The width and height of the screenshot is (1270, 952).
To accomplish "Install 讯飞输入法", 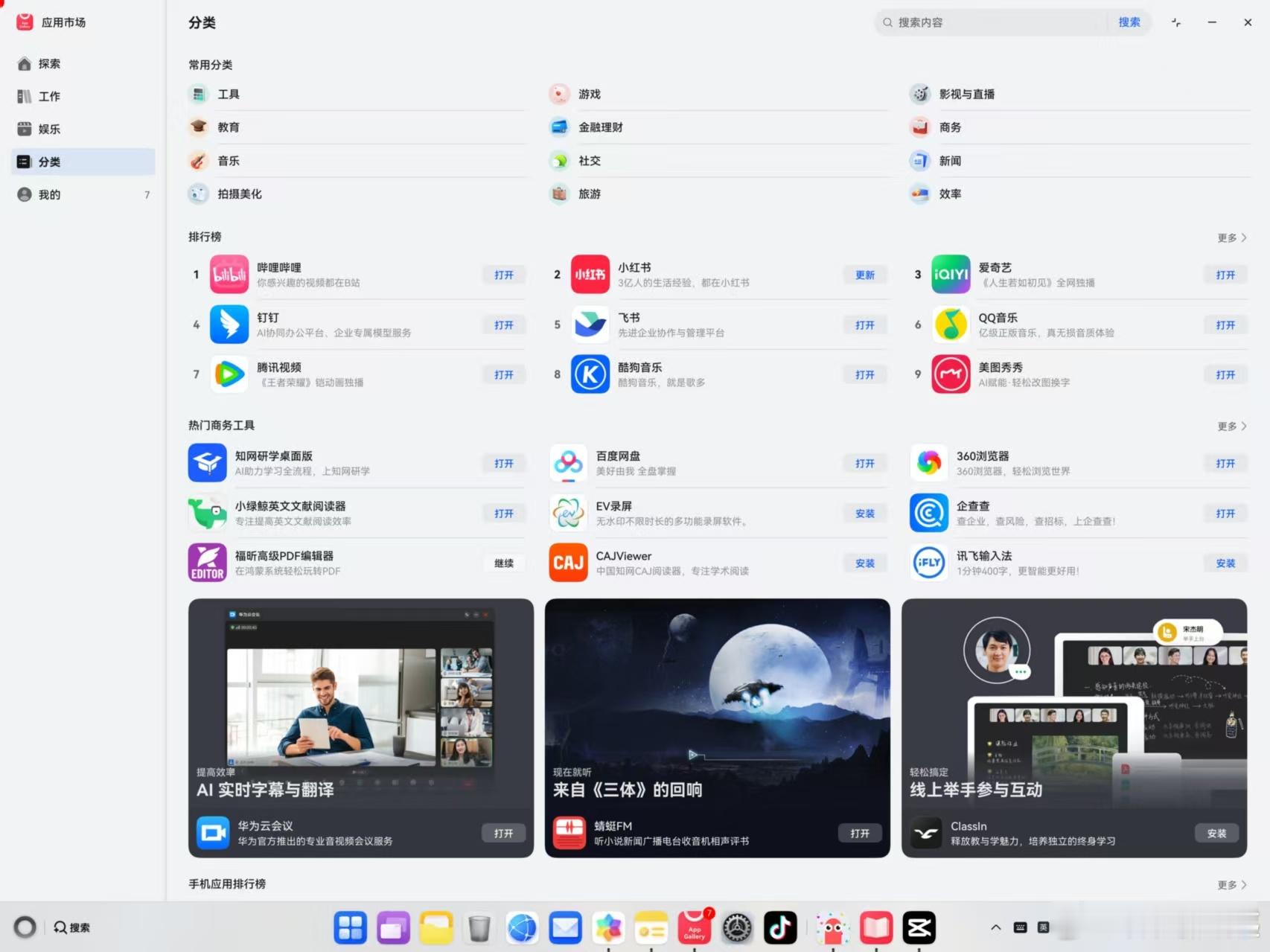I will tap(1226, 563).
